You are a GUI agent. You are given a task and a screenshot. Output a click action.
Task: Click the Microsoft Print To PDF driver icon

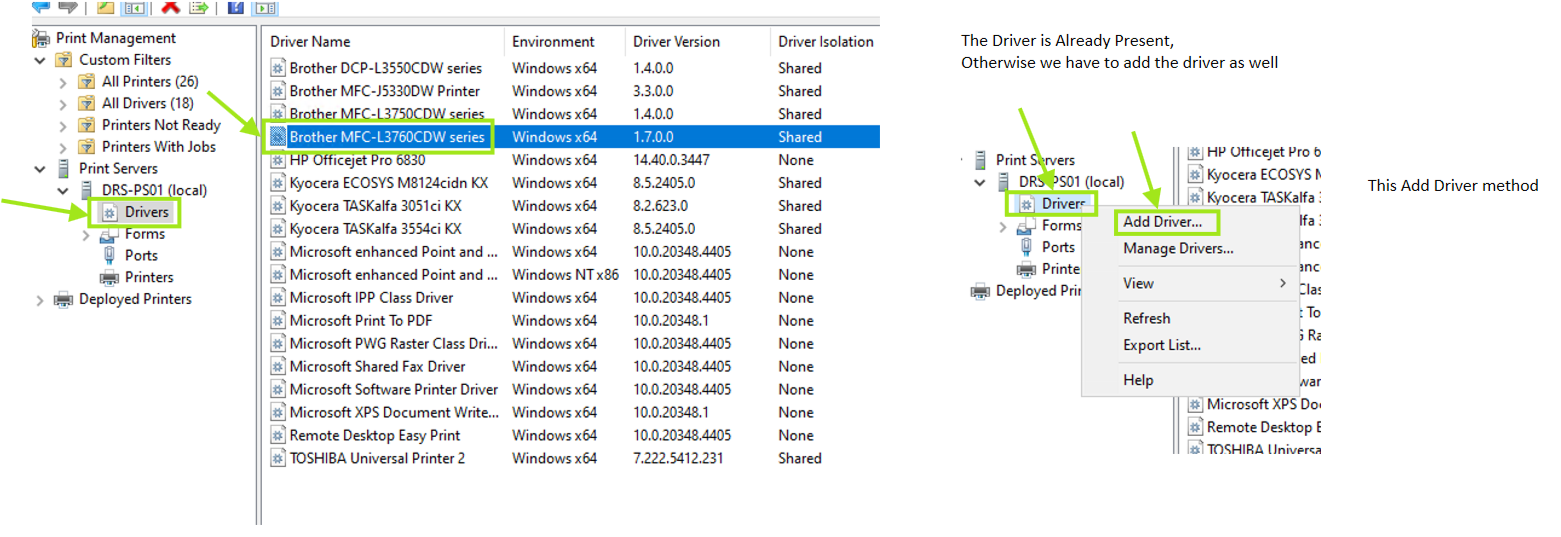click(x=278, y=321)
